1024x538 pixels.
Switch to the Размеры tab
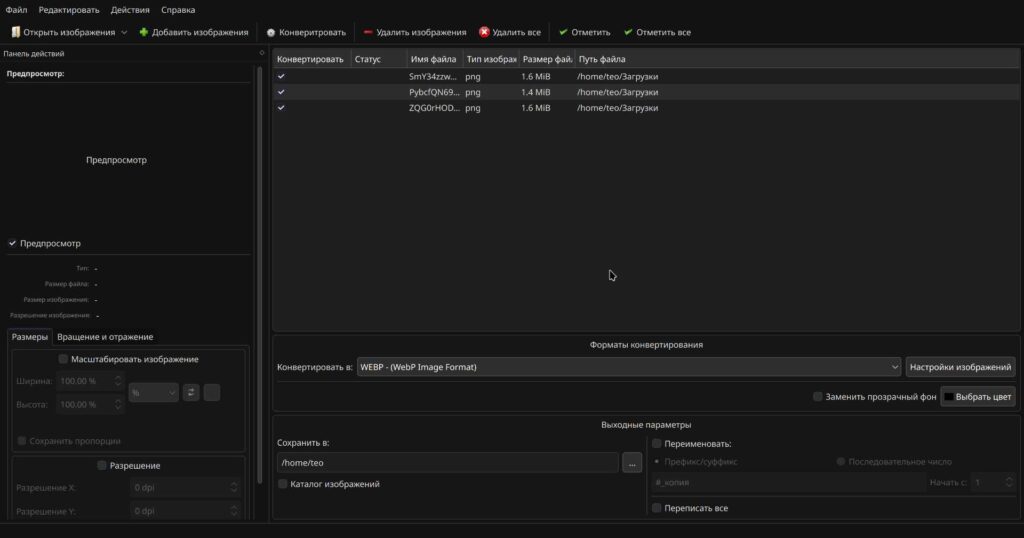[29, 337]
